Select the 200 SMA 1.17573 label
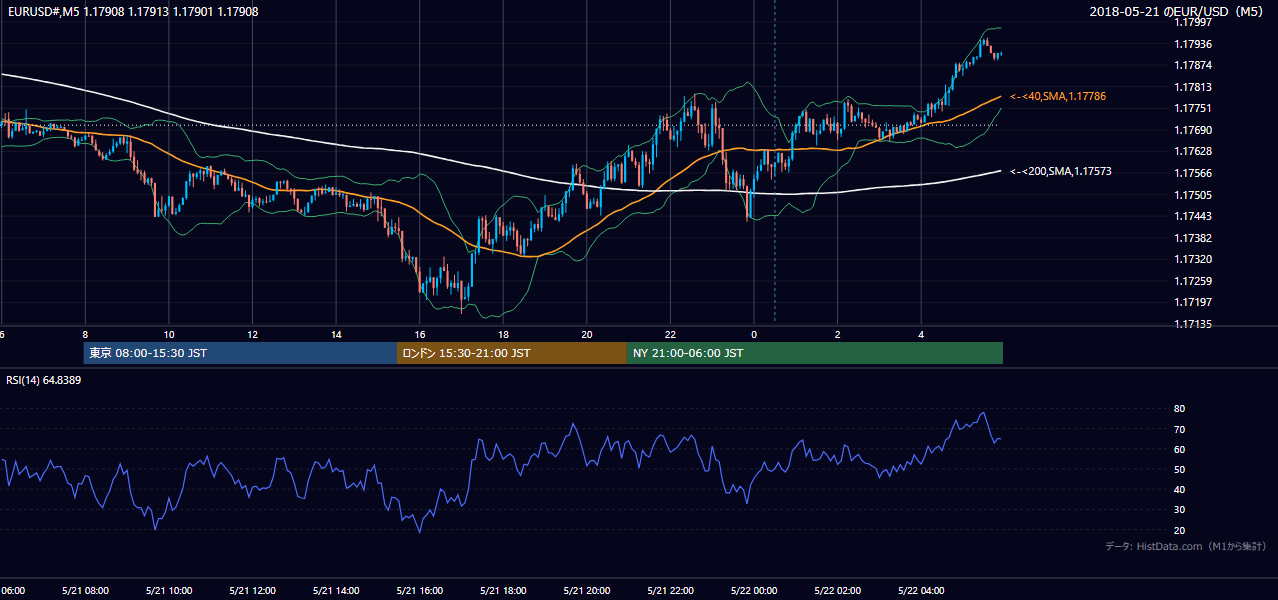This screenshot has width=1278, height=600. coord(1061,172)
